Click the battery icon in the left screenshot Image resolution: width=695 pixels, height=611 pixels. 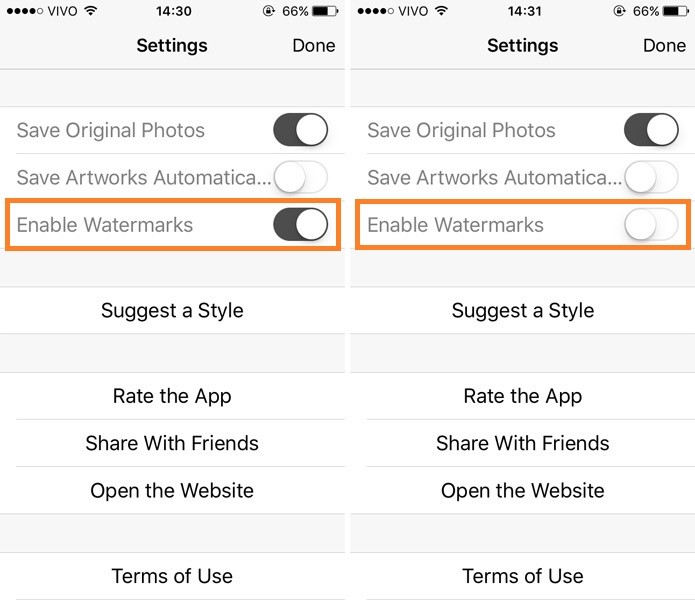(x=325, y=12)
